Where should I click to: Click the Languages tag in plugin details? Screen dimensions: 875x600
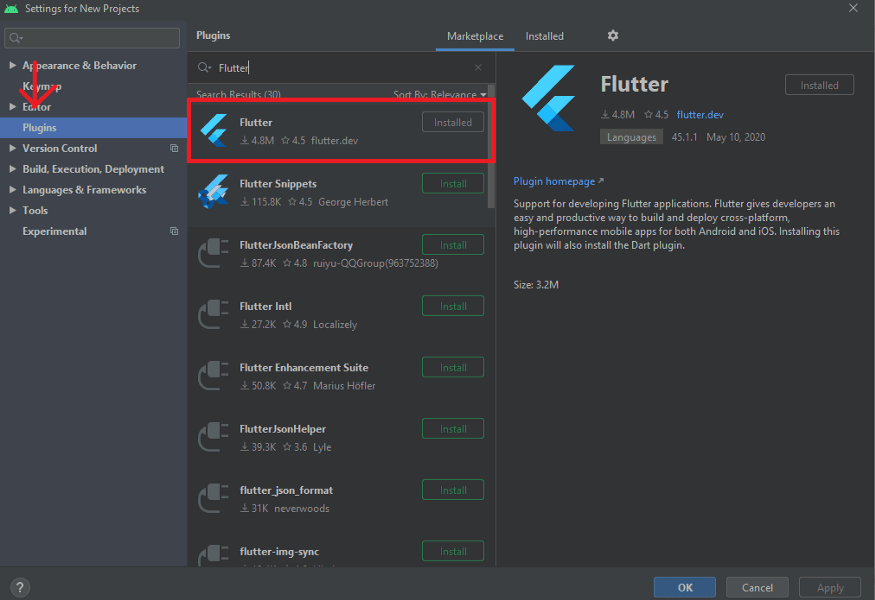631,137
